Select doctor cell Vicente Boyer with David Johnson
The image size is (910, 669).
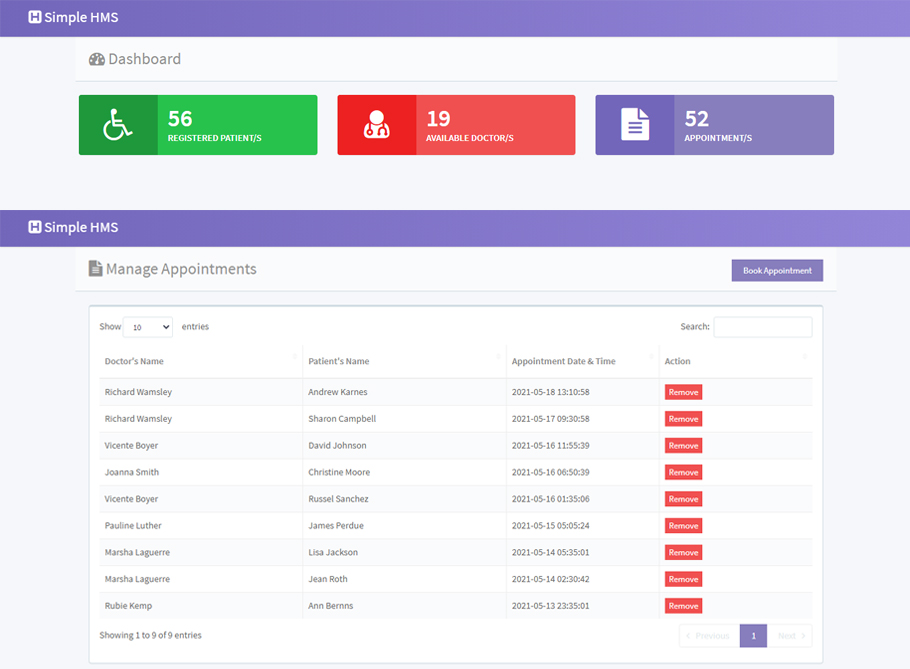coord(131,446)
